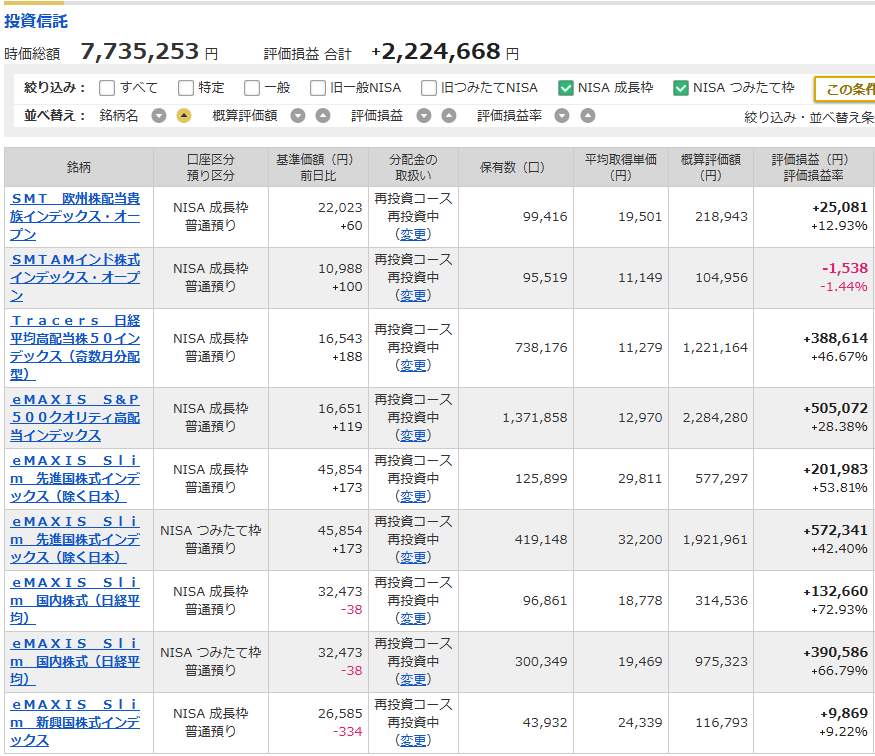The width and height of the screenshot is (875, 756).
Task: Check the 旧つみたてNISA filter checkbox
Action: tap(429, 88)
